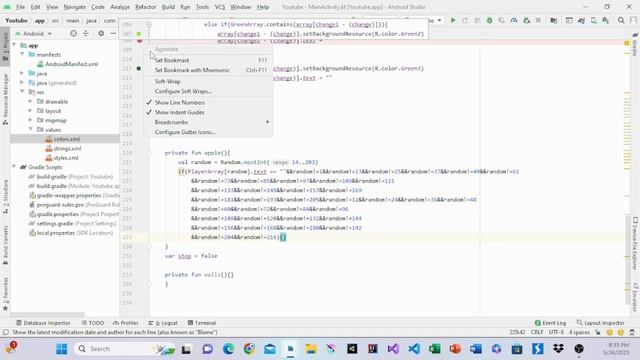Screen dimensions: 640x360
Task: Open Device File Explorer side tab
Action: [x=635, y=243]
